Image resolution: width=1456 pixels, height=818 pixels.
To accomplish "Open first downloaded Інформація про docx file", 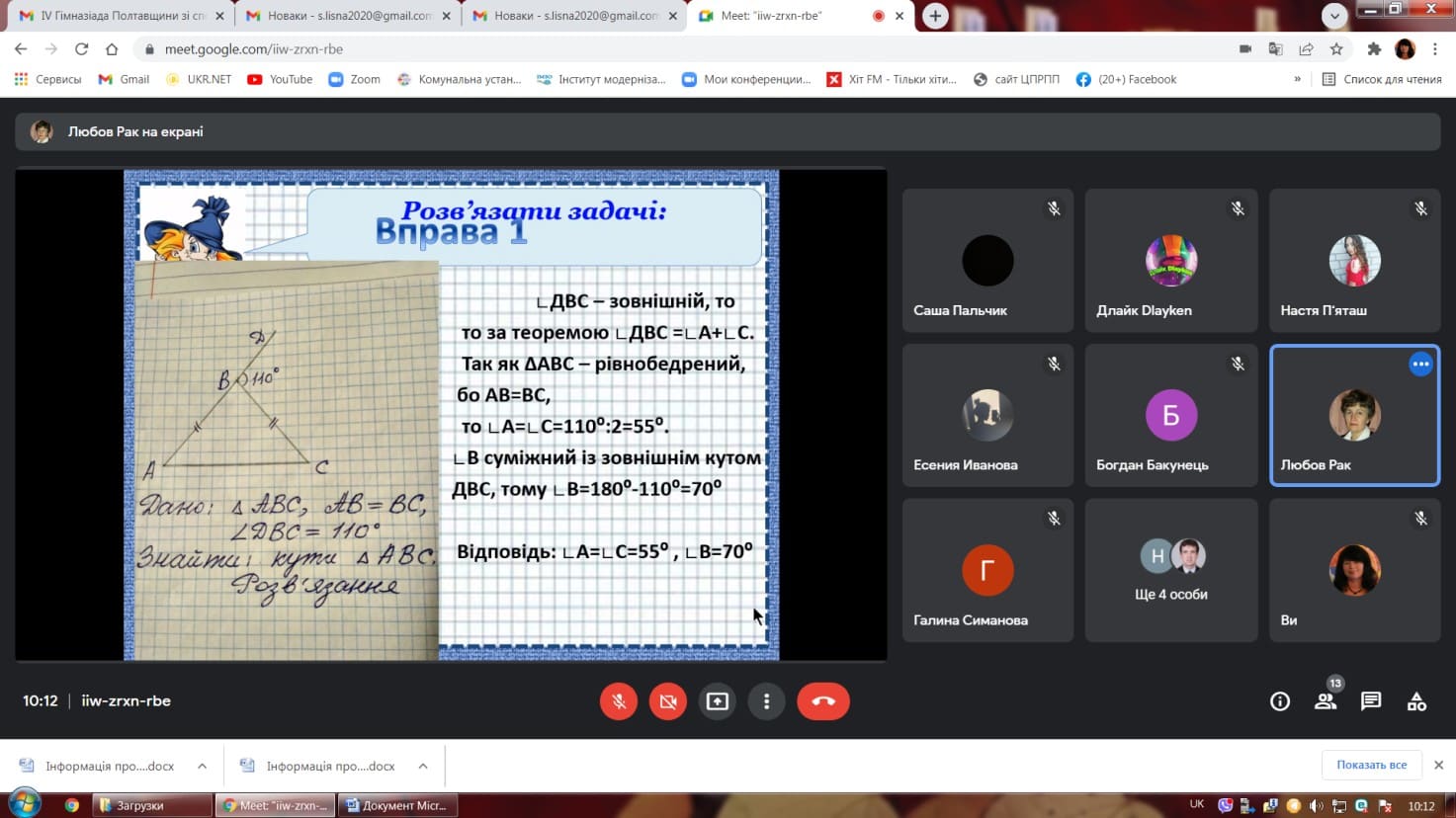I will [98, 766].
